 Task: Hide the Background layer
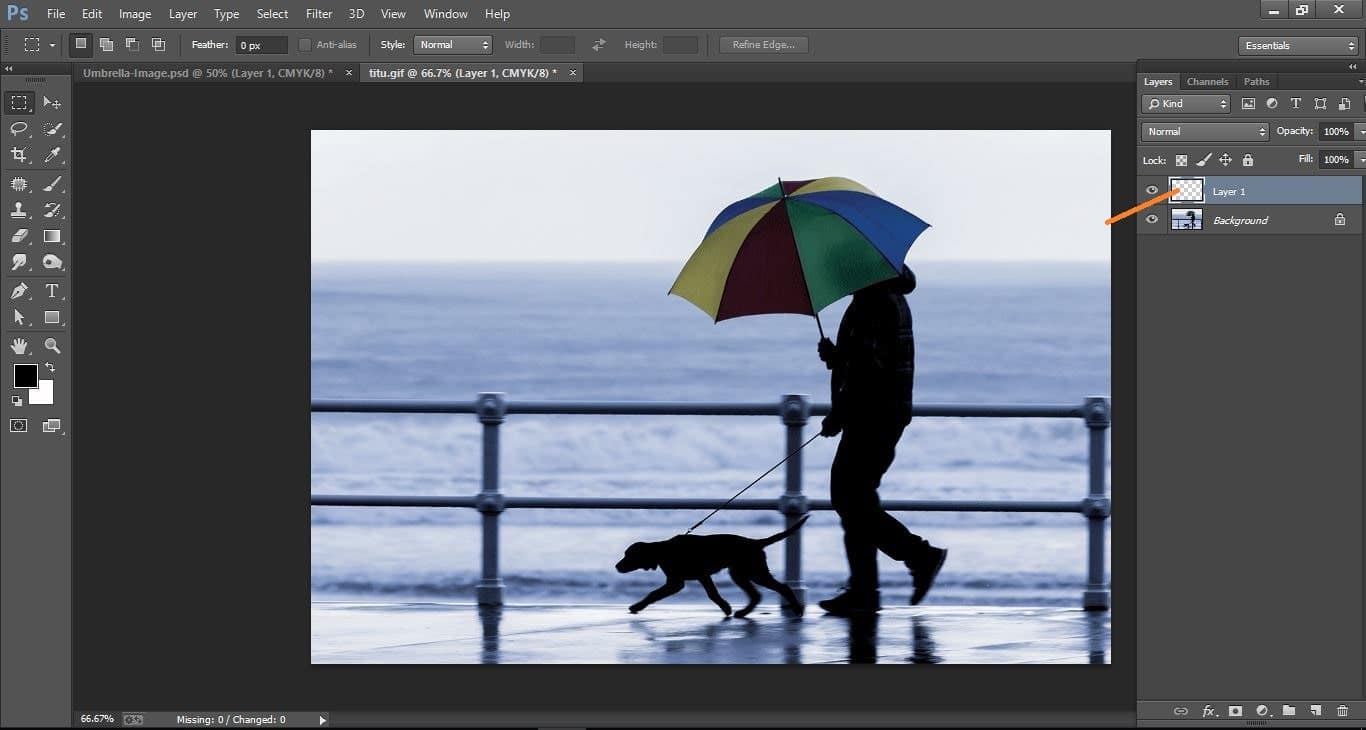point(1152,219)
